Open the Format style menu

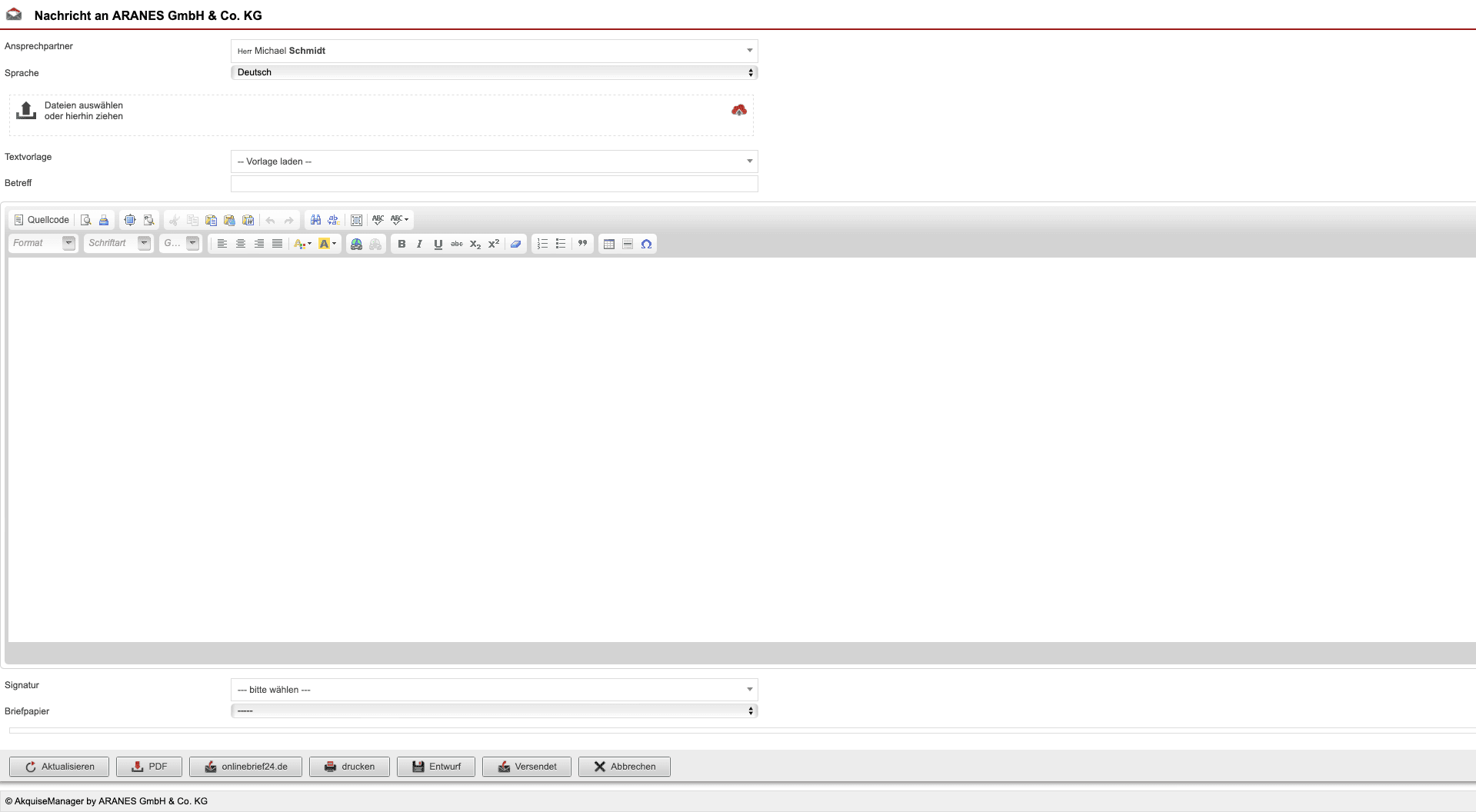coord(43,243)
